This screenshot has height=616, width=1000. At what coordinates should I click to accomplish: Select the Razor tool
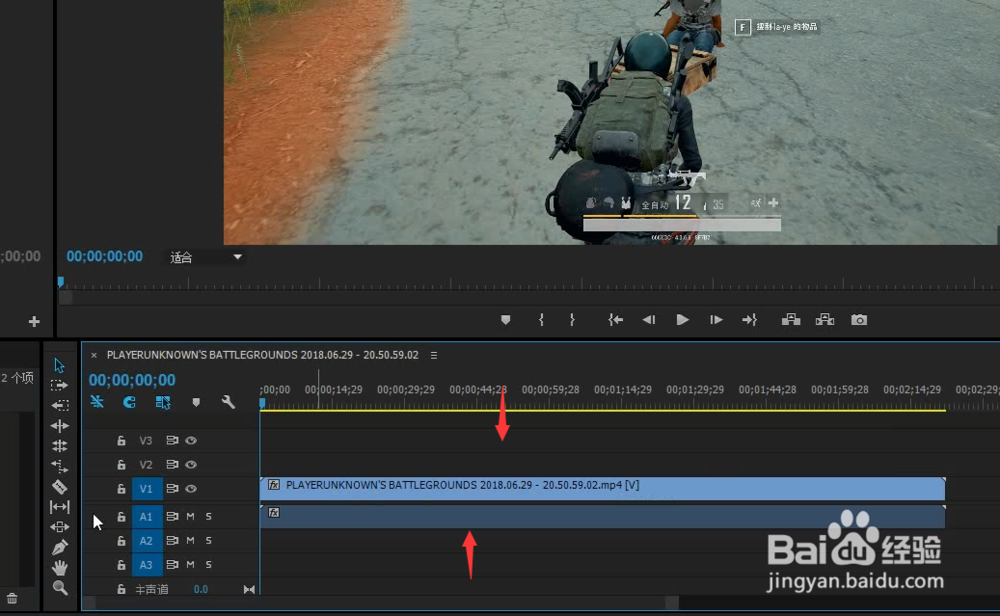tap(59, 487)
